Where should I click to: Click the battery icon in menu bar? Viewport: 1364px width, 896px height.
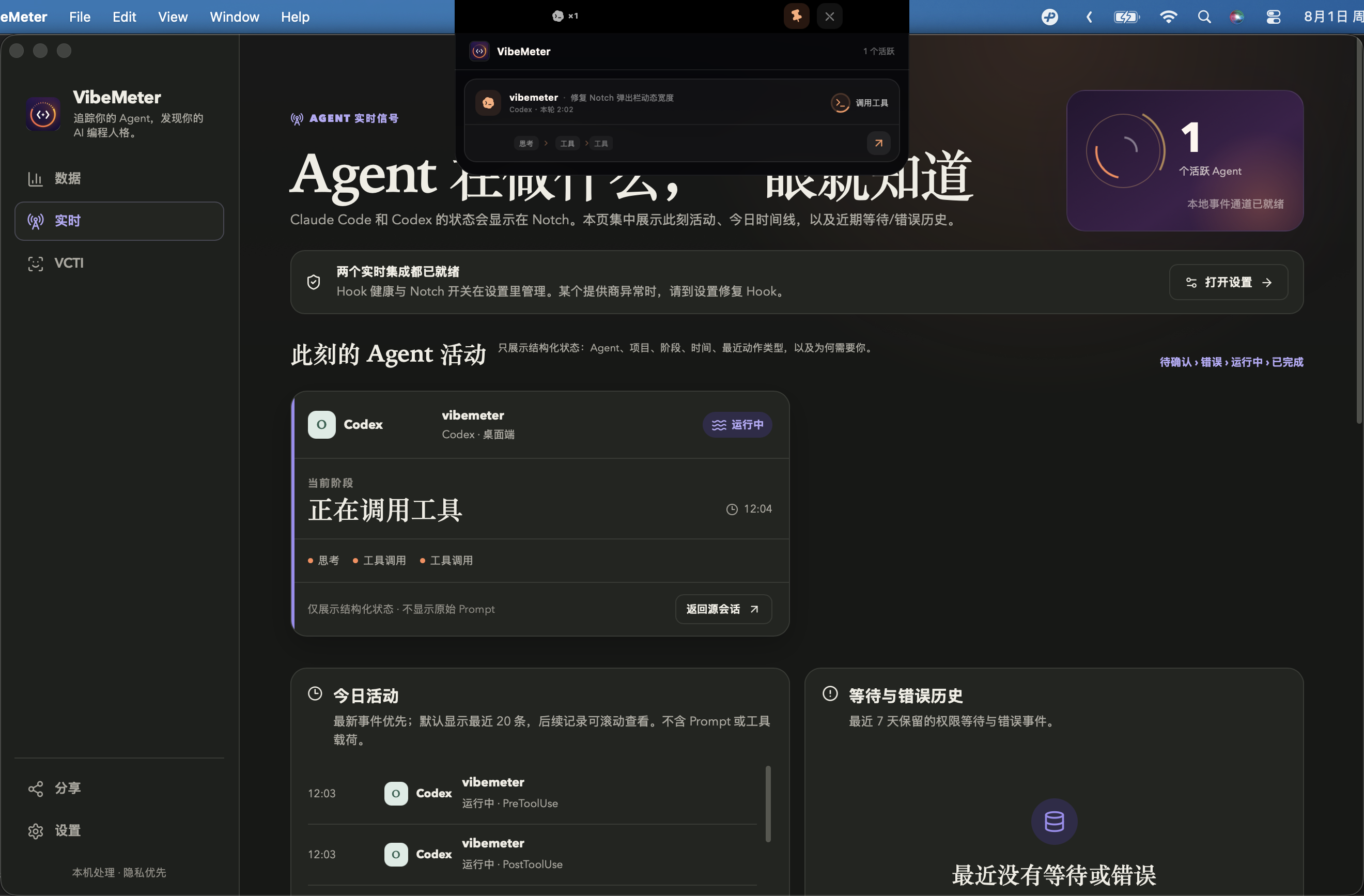pyautogui.click(x=1127, y=17)
